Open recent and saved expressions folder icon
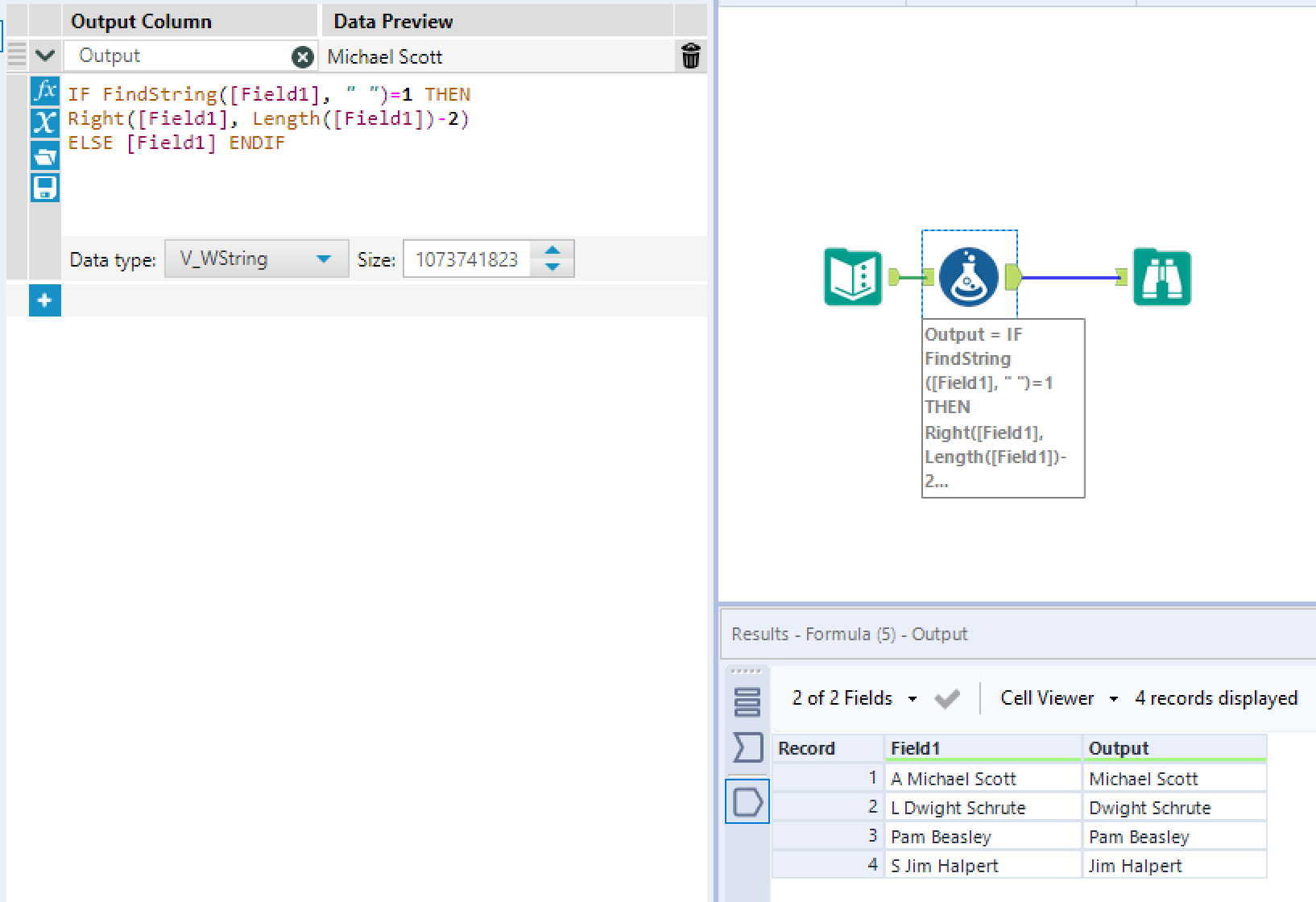This screenshot has height=902, width=1316. (x=45, y=155)
